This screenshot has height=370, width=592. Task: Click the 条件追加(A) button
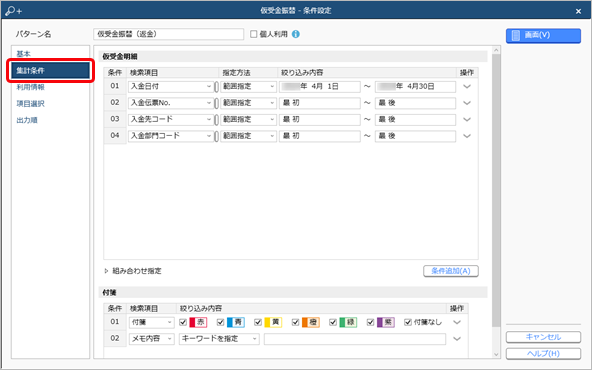(x=451, y=271)
